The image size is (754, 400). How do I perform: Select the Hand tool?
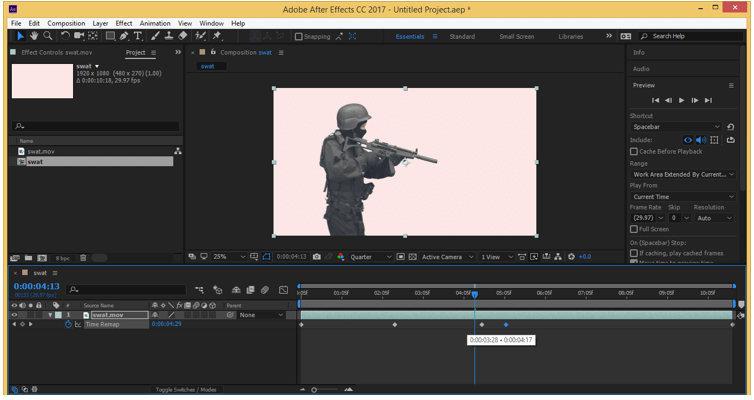click(34, 37)
